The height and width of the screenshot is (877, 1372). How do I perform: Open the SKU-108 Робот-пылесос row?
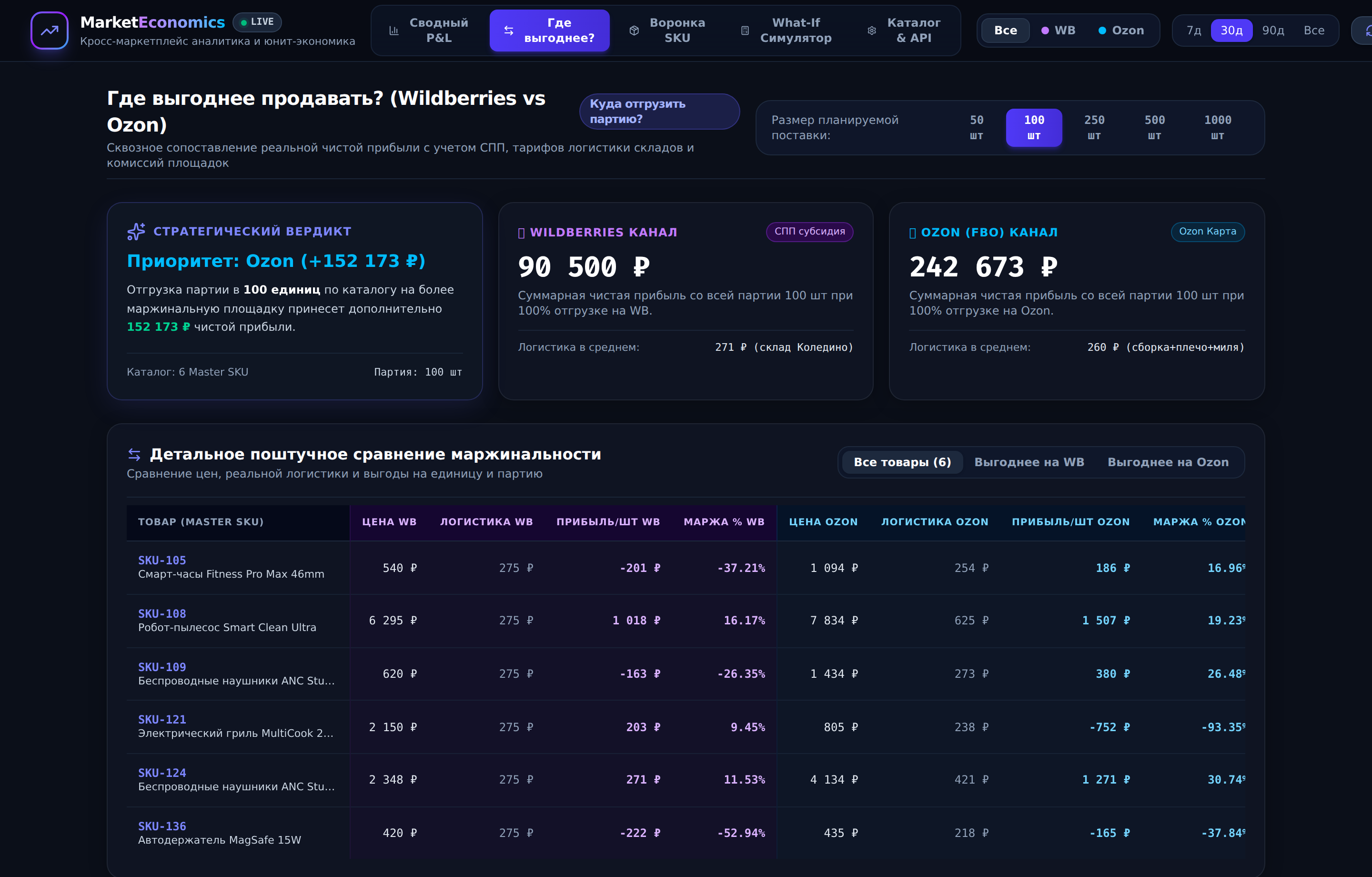[686, 621]
